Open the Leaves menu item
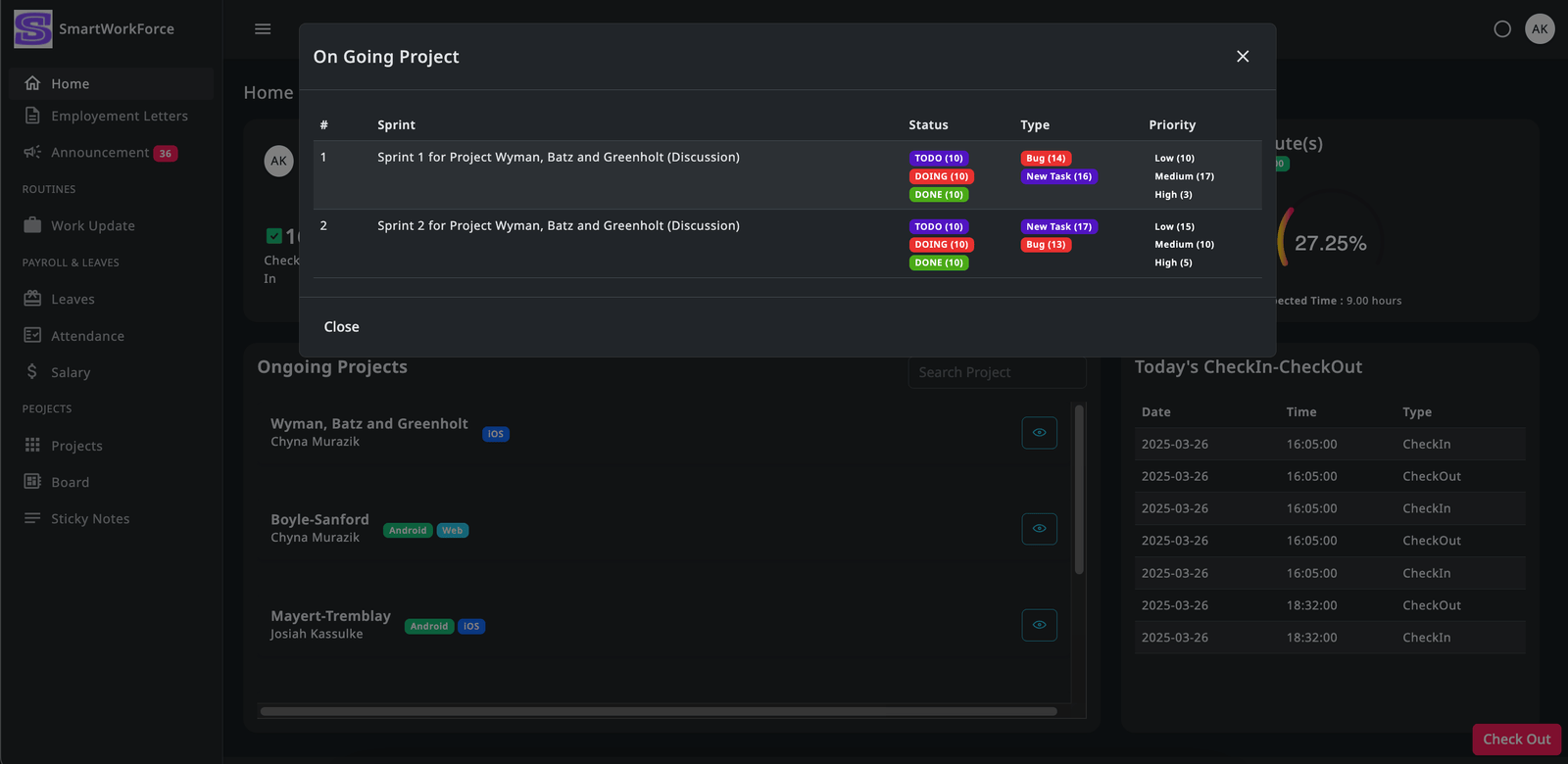 coord(73,299)
